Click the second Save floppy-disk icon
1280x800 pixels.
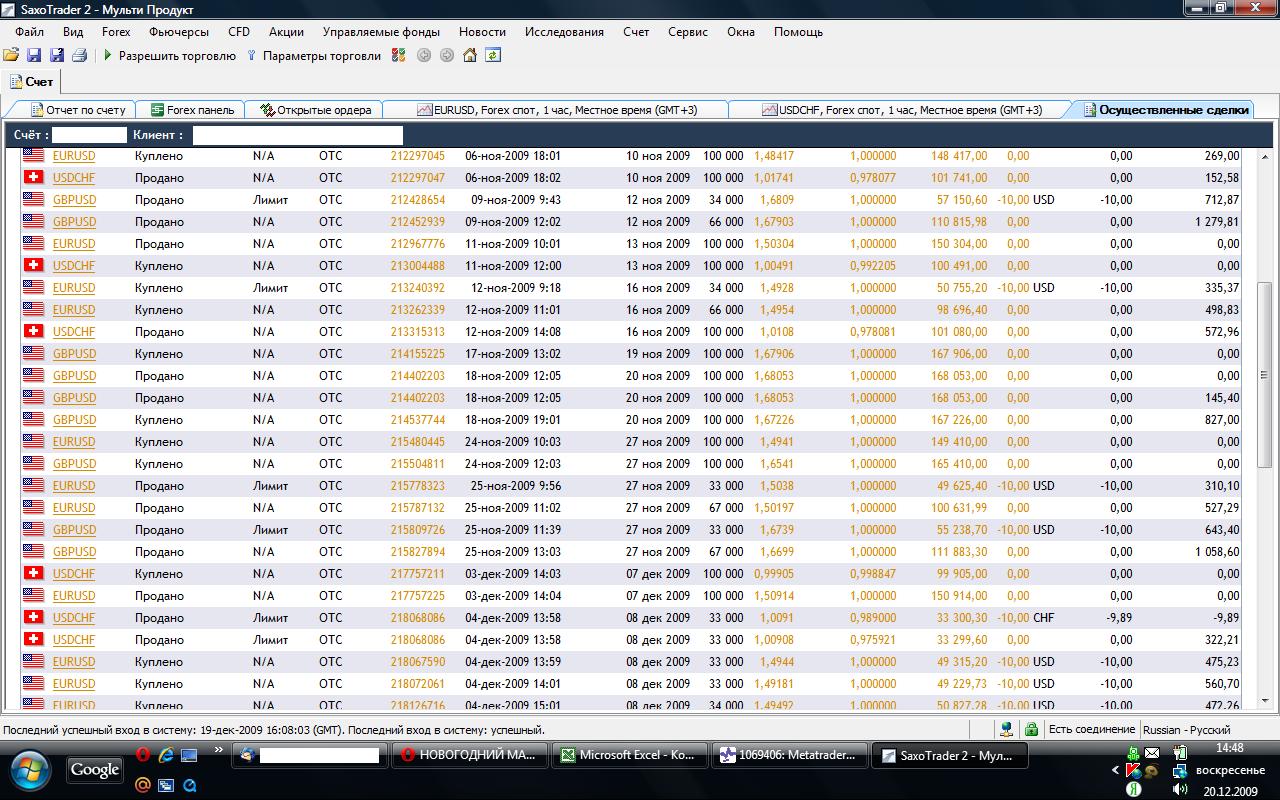click(x=57, y=56)
